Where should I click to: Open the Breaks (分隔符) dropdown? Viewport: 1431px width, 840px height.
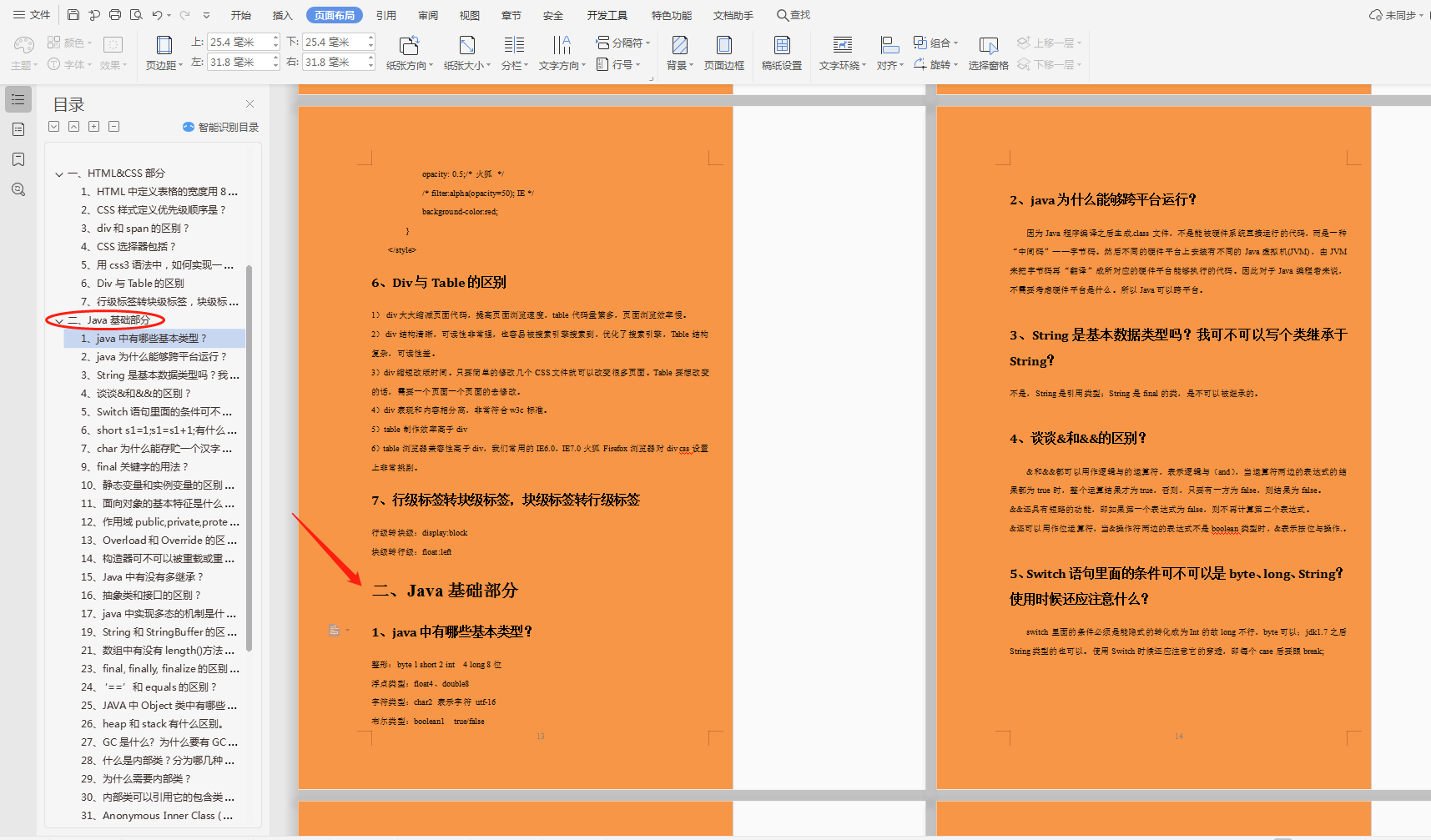pos(623,43)
